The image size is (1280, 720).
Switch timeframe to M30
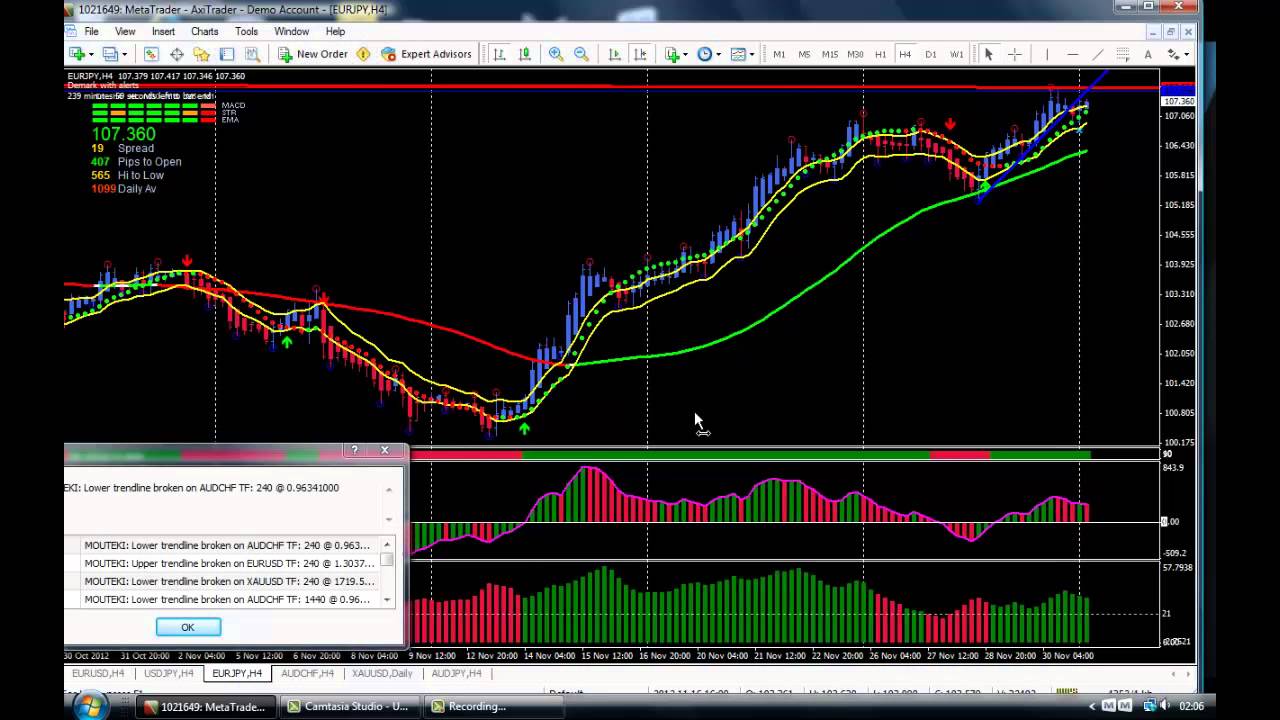tap(855, 54)
